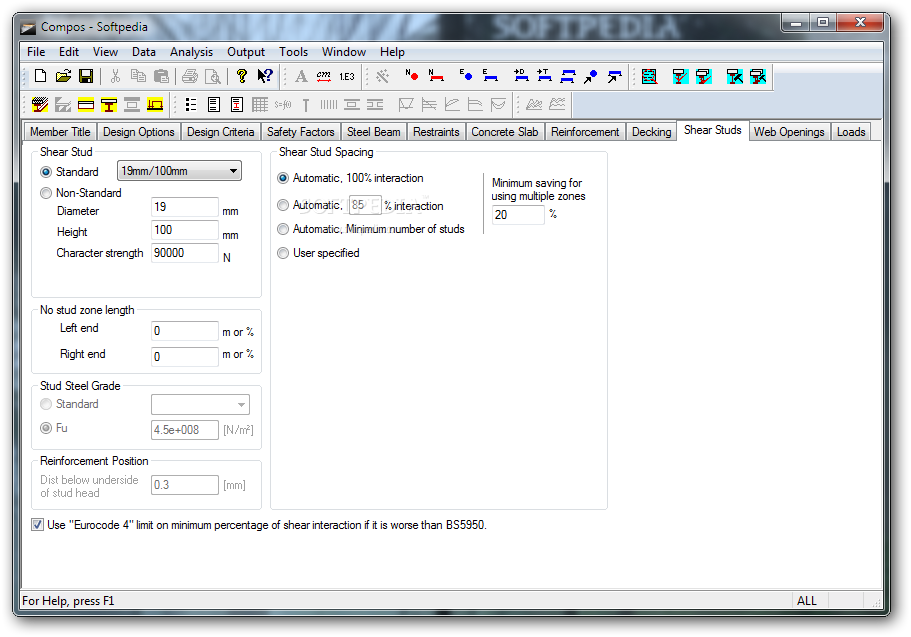Screen dimensions: 911x637
Task: Click the yellow rectangular slab icon
Action: click(86, 105)
